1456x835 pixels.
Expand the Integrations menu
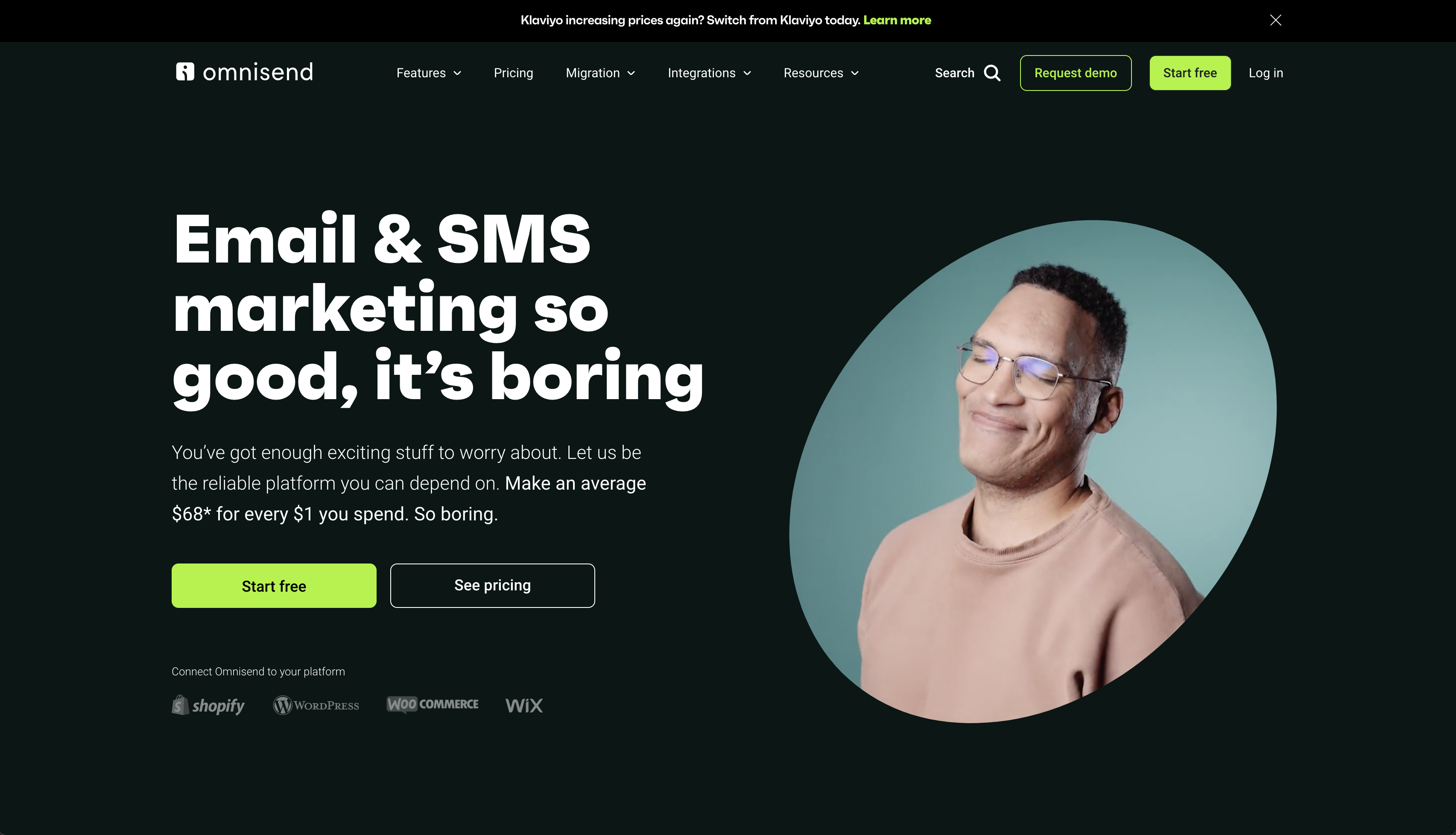click(709, 73)
